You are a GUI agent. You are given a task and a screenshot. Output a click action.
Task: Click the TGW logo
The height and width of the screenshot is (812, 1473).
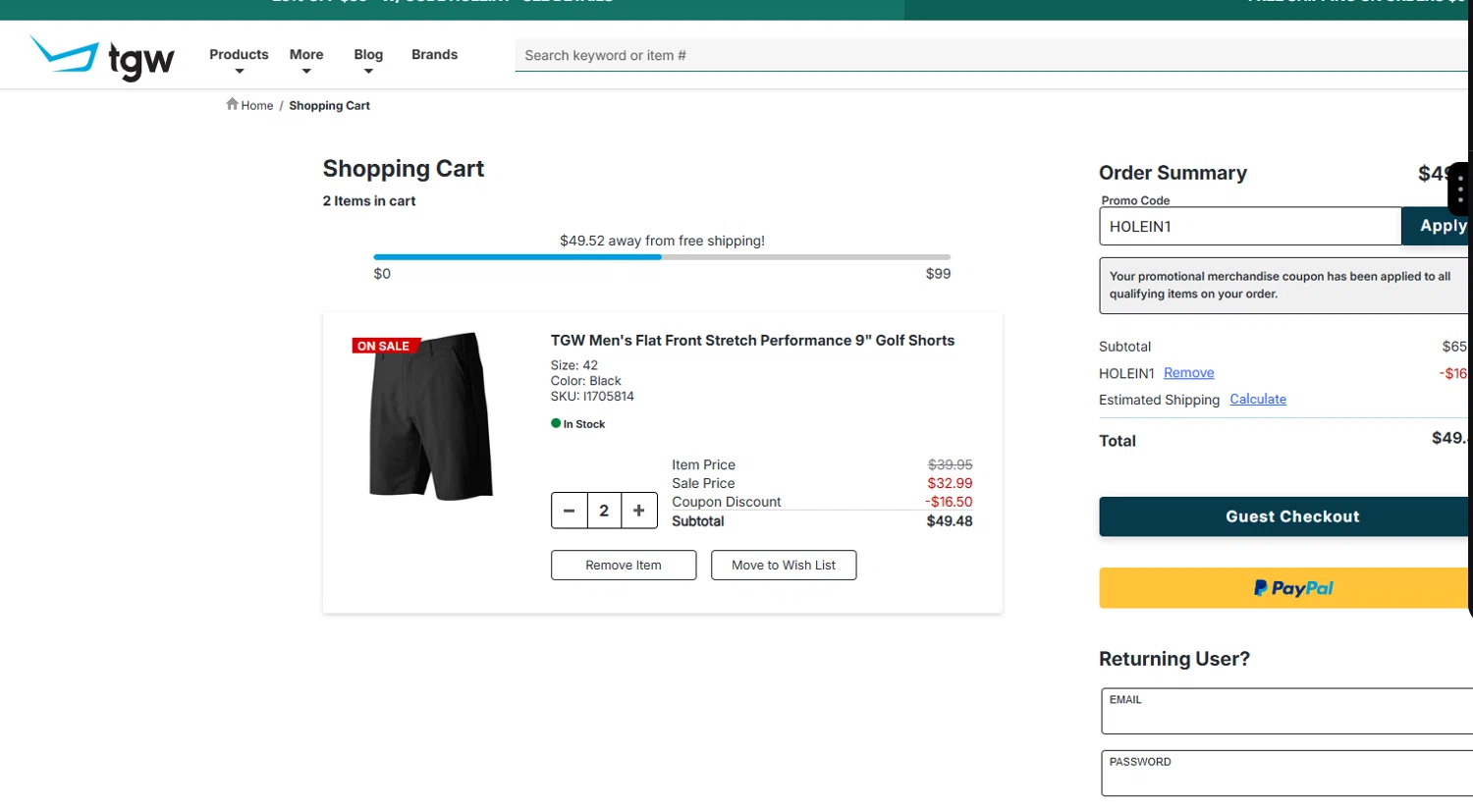102,57
